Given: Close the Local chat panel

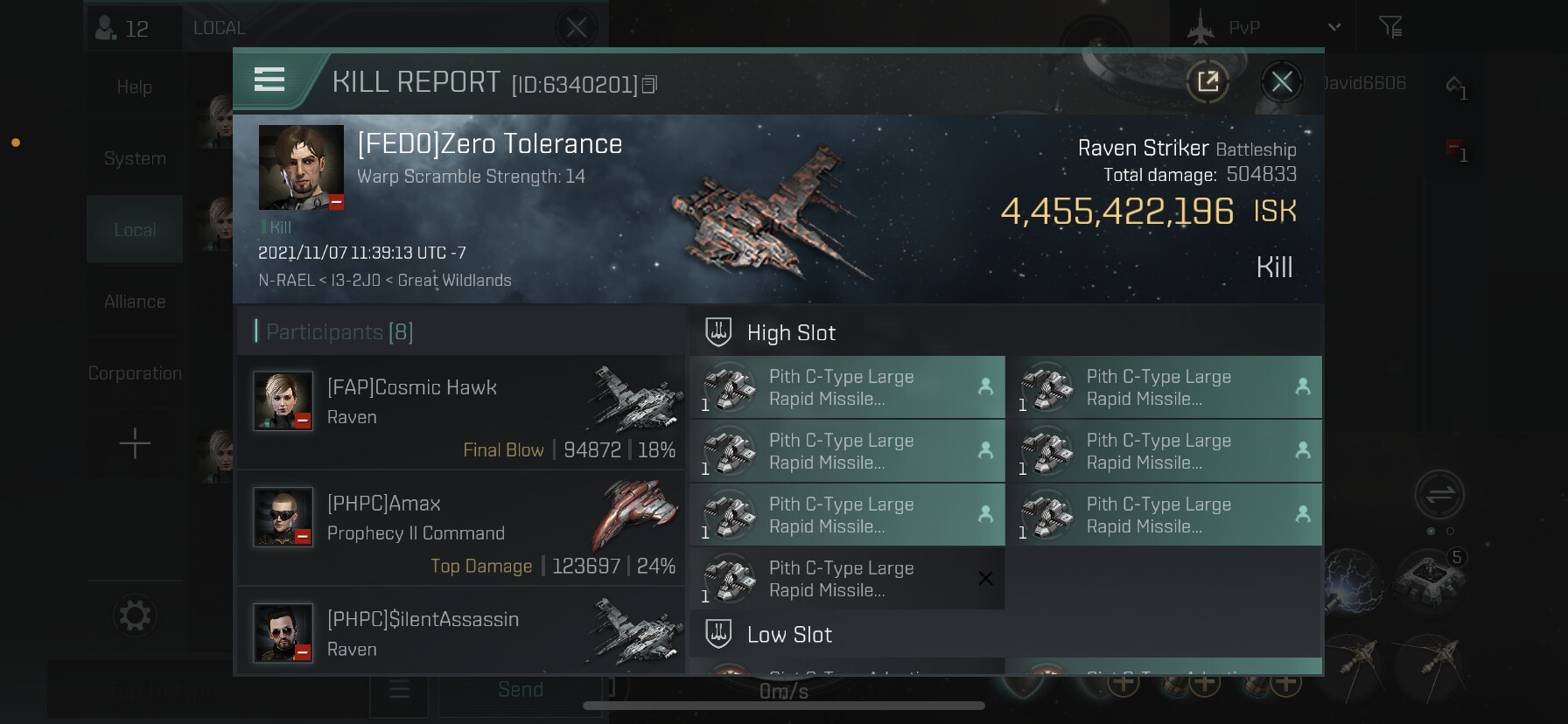Looking at the screenshot, I should point(577,28).
